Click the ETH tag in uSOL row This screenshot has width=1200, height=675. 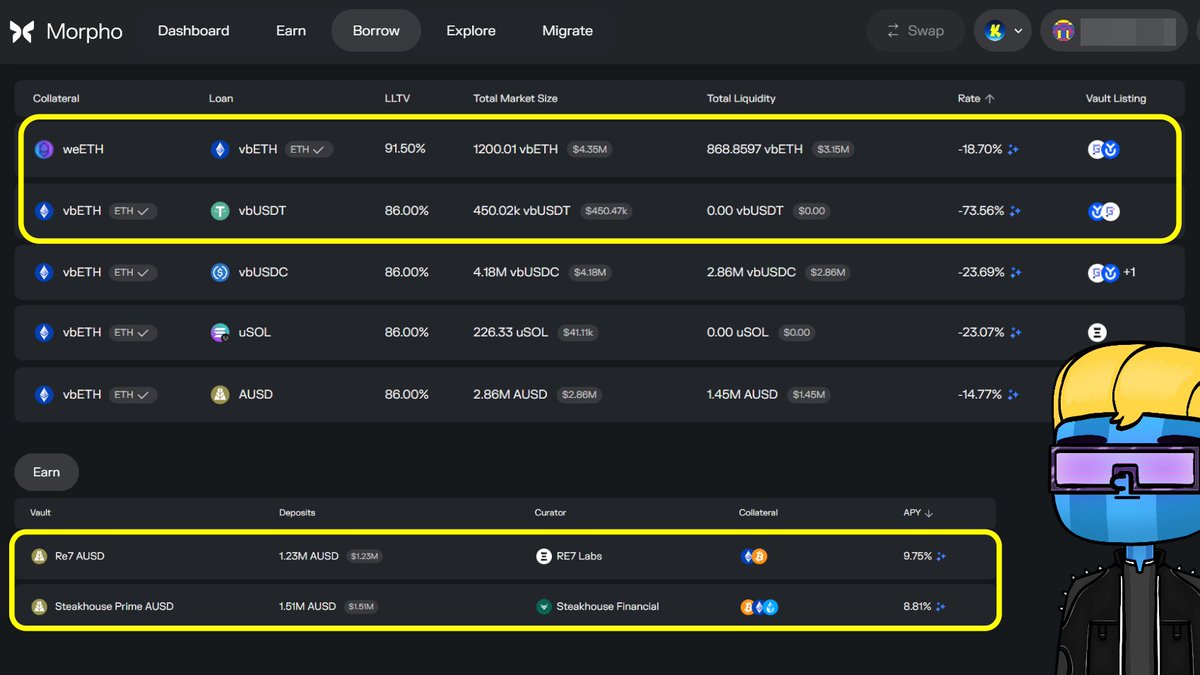coord(132,332)
